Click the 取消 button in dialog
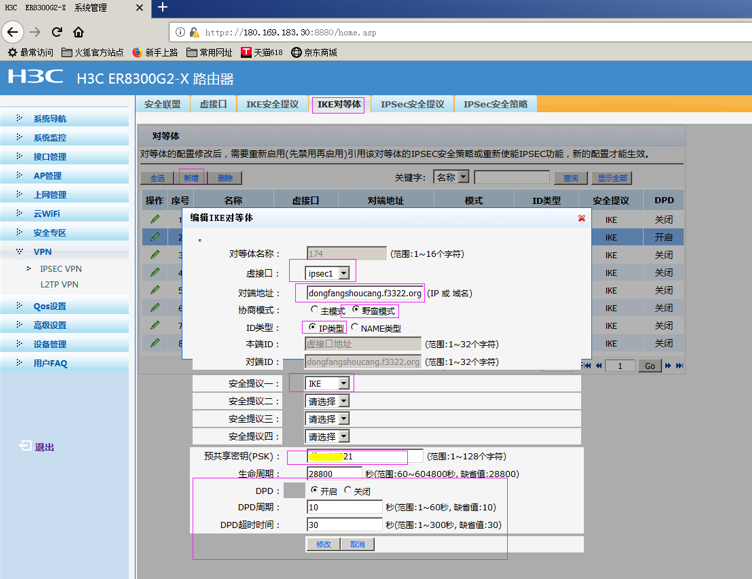 [x=357, y=544]
